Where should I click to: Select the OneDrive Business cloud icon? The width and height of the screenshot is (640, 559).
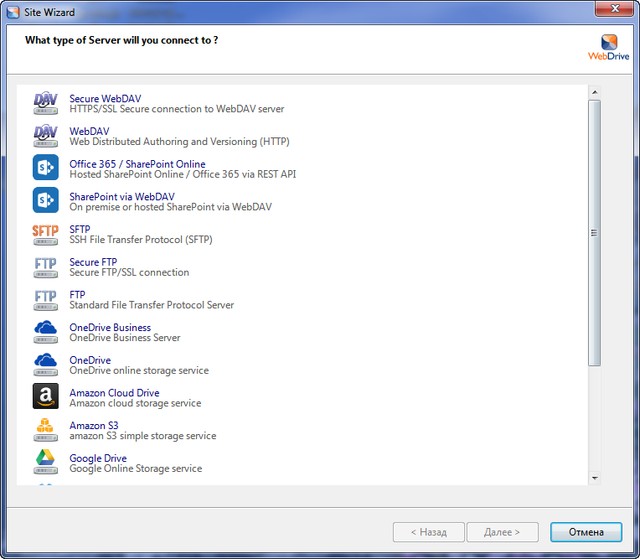(x=46, y=331)
